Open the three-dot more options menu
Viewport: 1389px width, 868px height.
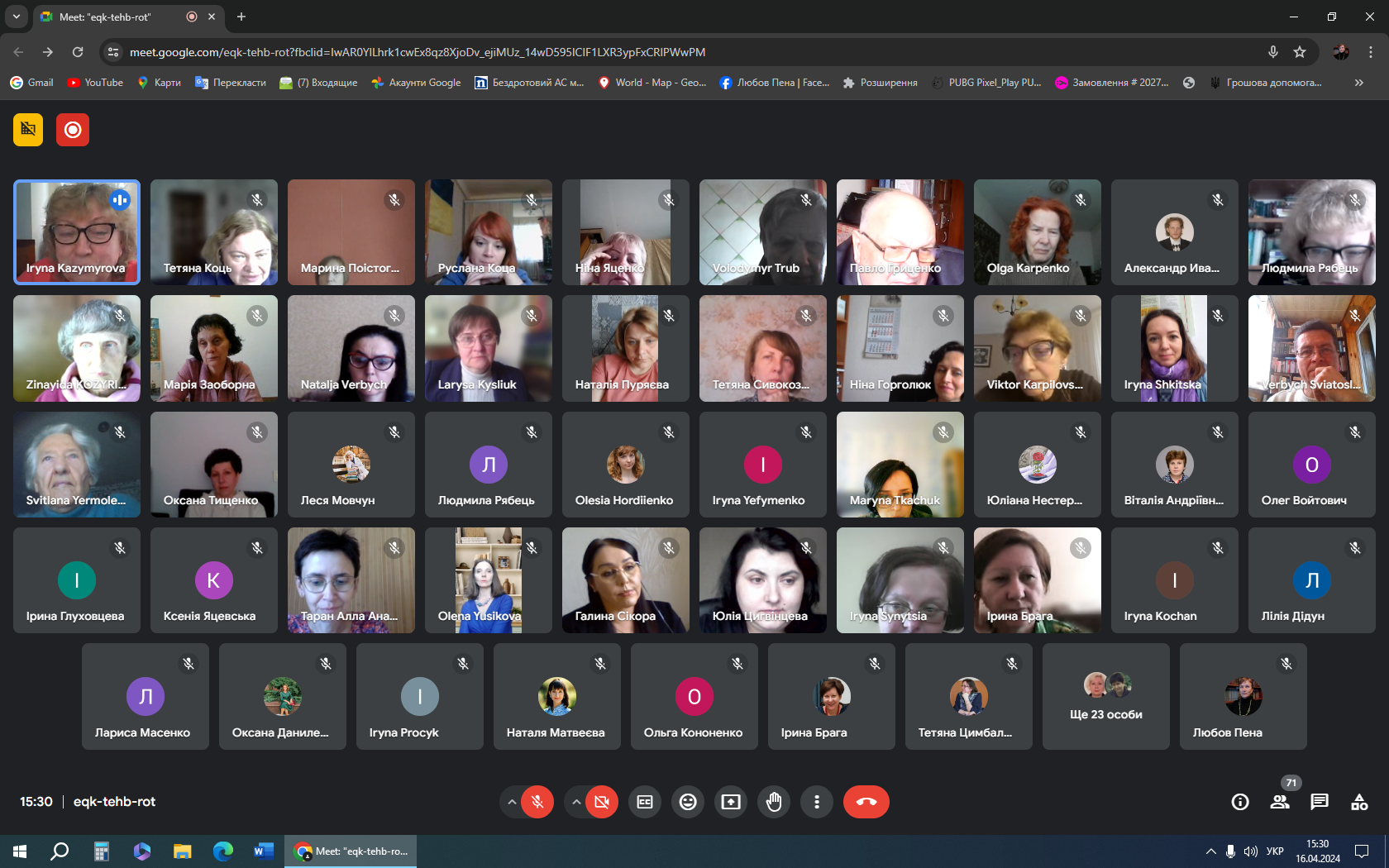(817, 802)
